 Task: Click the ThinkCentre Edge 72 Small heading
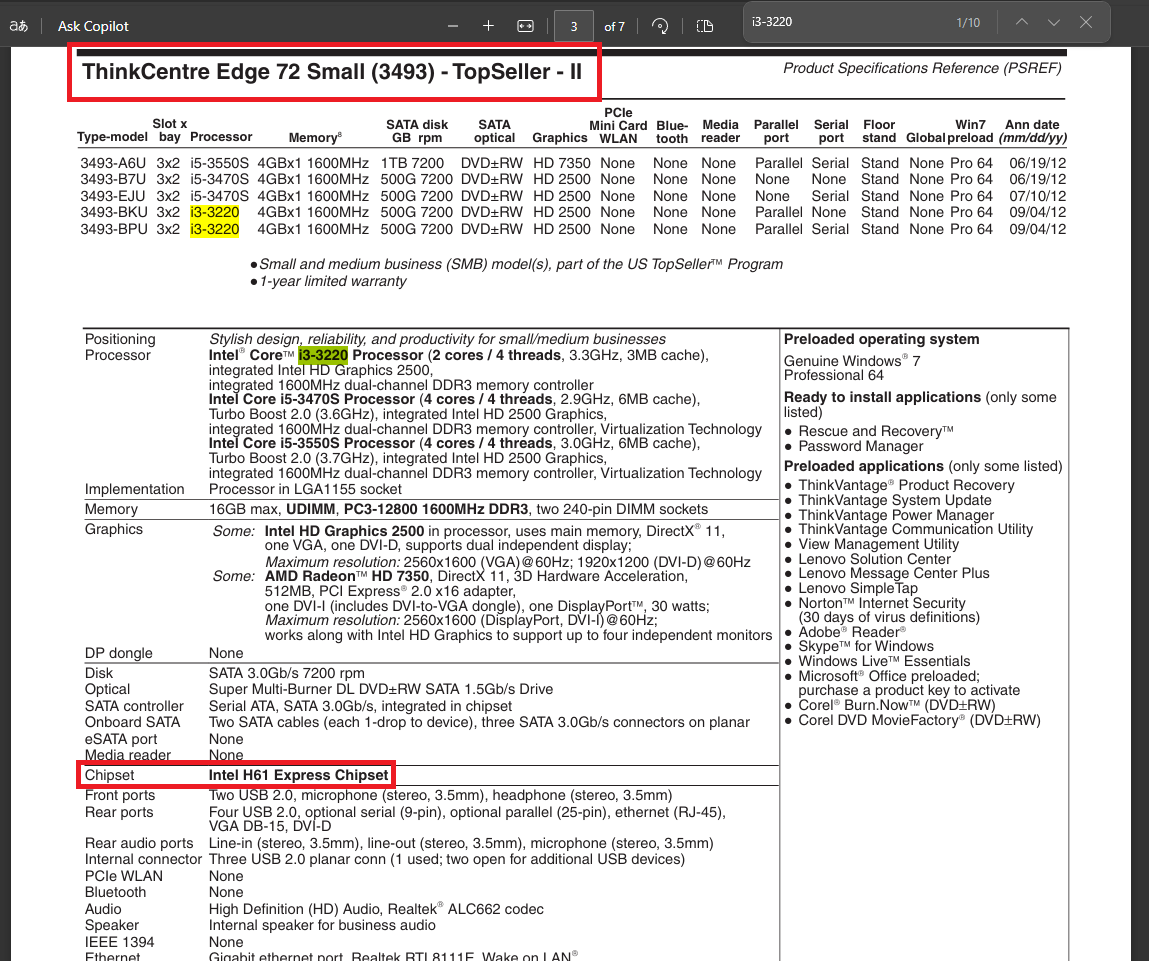331,72
